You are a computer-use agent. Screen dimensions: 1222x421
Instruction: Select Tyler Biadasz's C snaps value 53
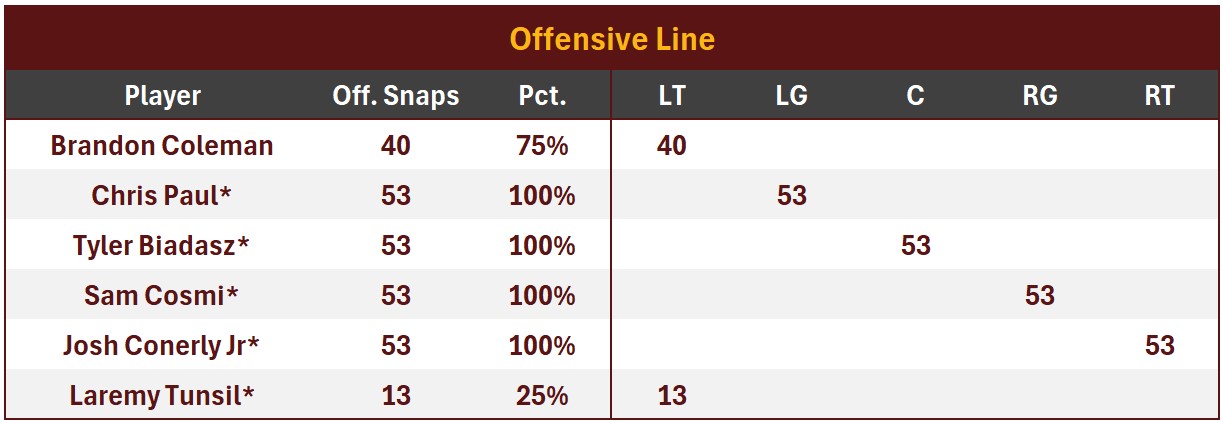[915, 246]
